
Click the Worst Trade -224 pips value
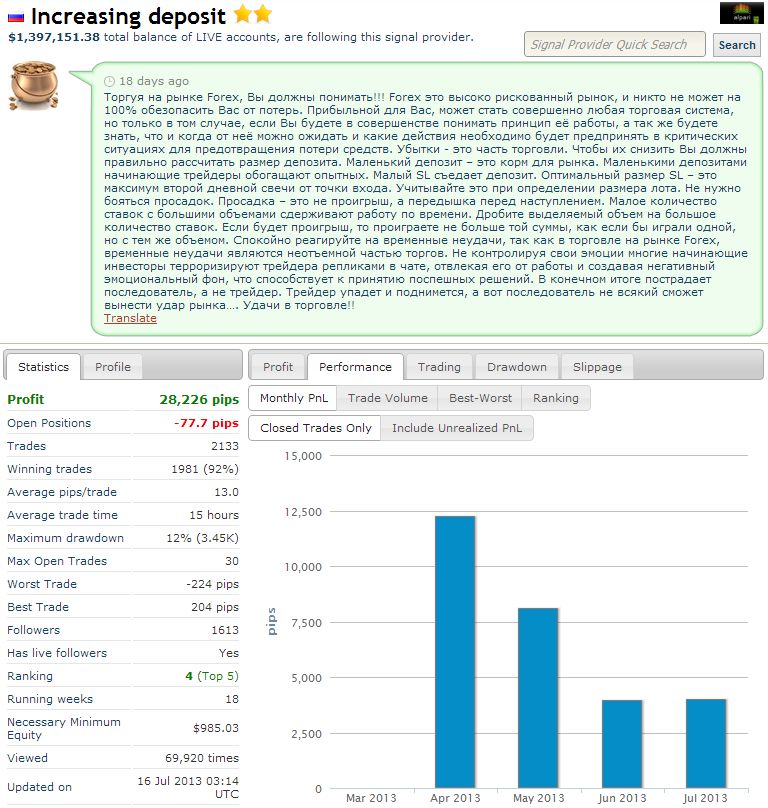pyautogui.click(x=212, y=584)
